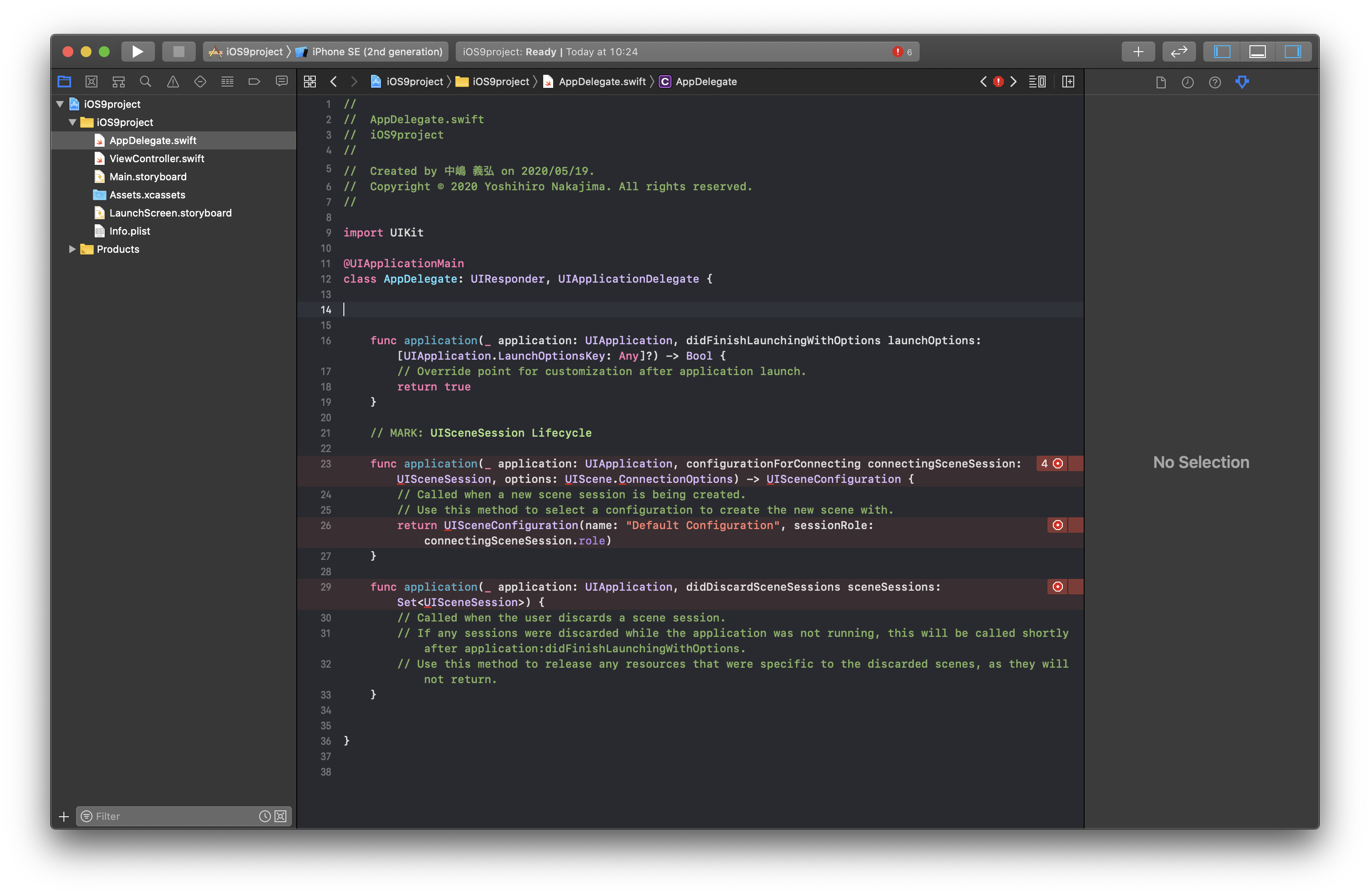
Task: Show the History inspector
Action: click(1187, 82)
